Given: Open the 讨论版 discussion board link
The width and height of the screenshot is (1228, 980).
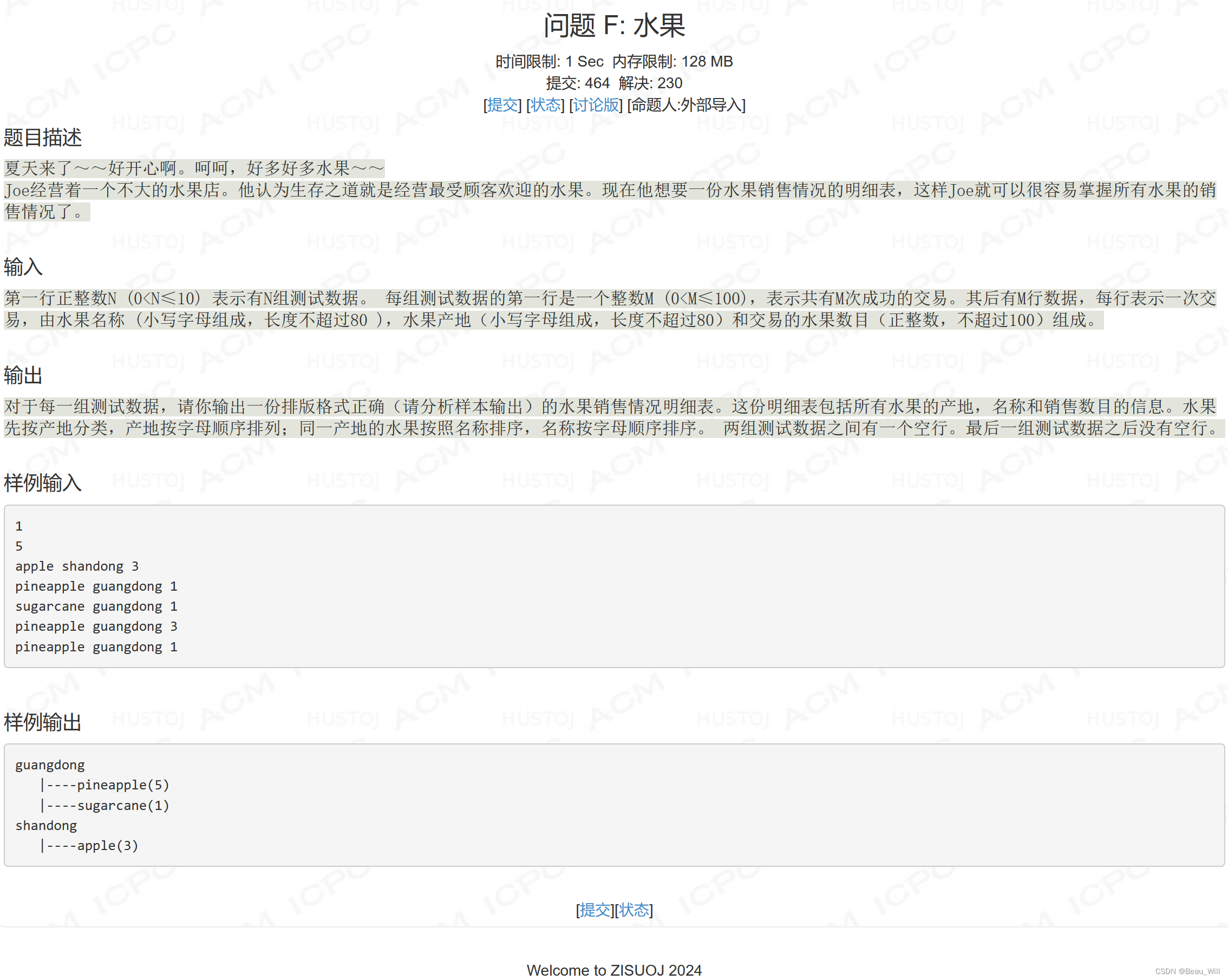Looking at the screenshot, I should [596, 105].
